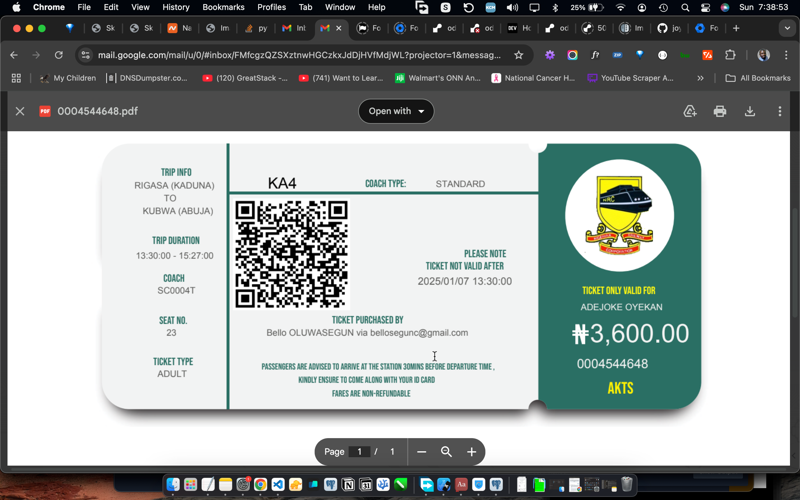Bookmark this page with star icon
The image size is (800, 500).
tap(519, 55)
